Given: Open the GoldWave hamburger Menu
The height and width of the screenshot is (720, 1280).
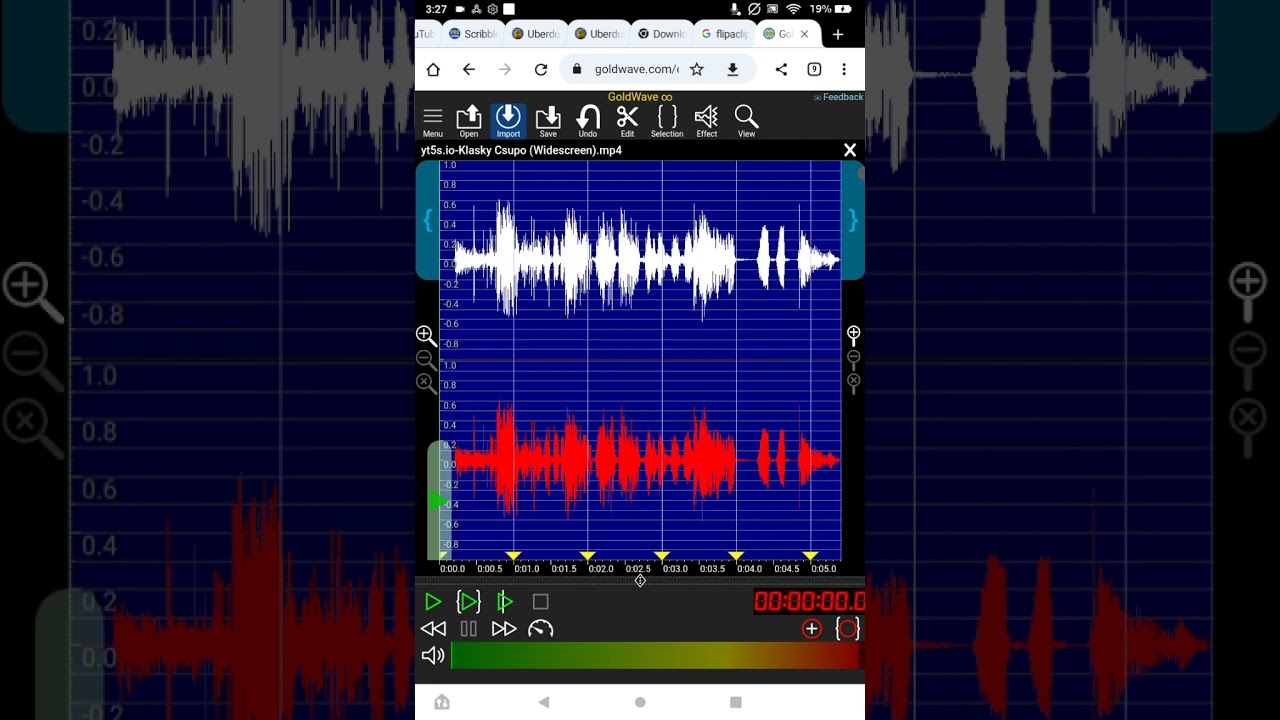Looking at the screenshot, I should (432, 121).
